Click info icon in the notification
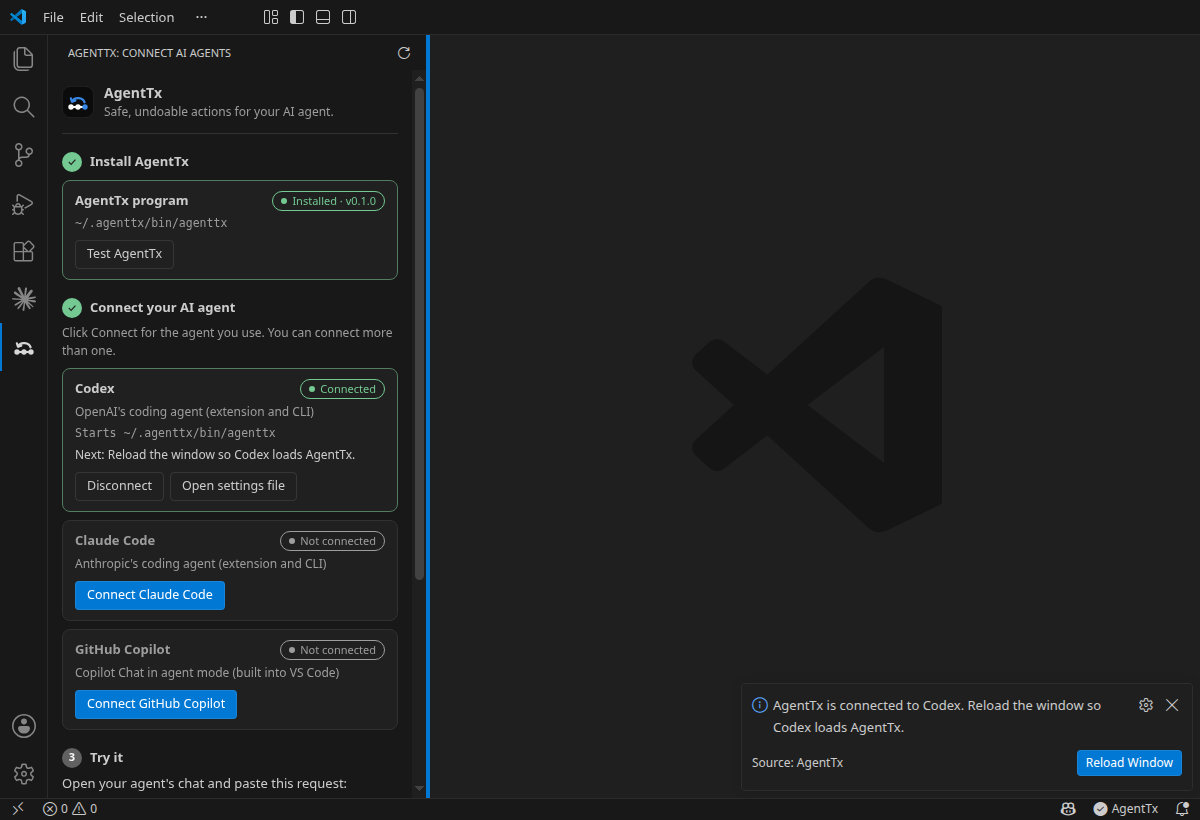 pyautogui.click(x=760, y=705)
